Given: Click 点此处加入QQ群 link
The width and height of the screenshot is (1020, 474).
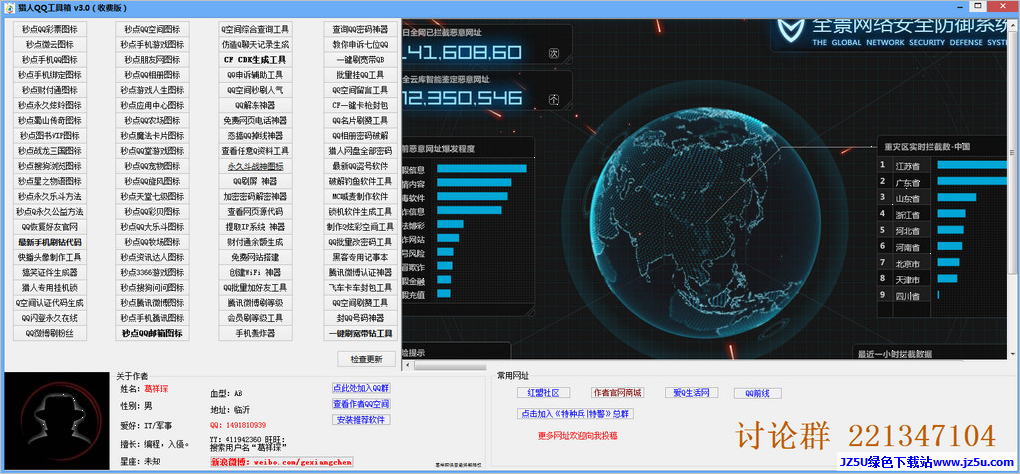Looking at the screenshot, I should tap(361, 388).
